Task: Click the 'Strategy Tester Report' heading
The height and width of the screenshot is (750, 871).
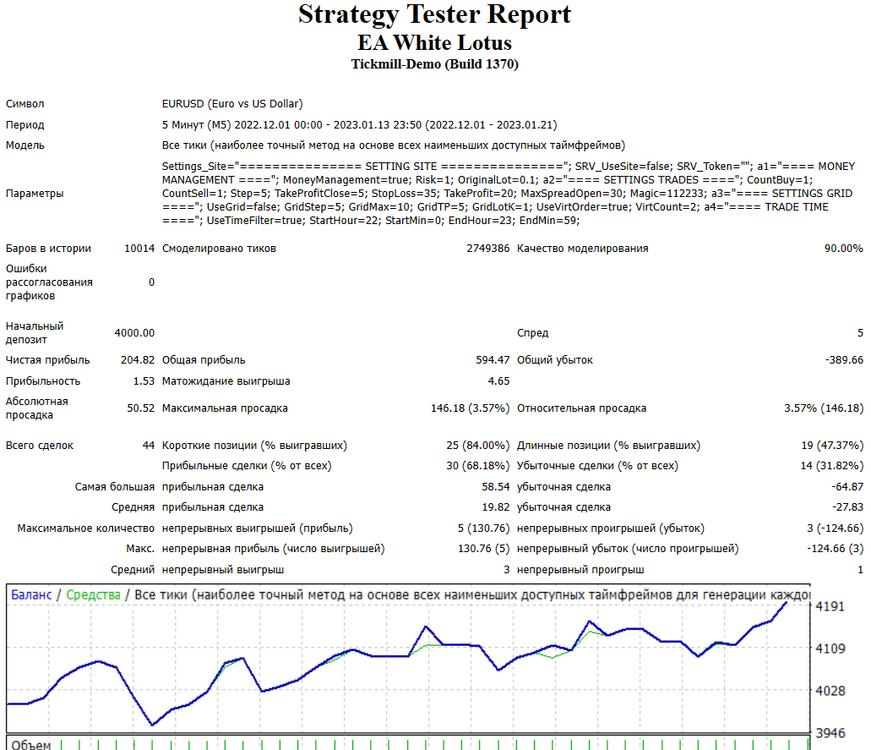Action: 434,14
